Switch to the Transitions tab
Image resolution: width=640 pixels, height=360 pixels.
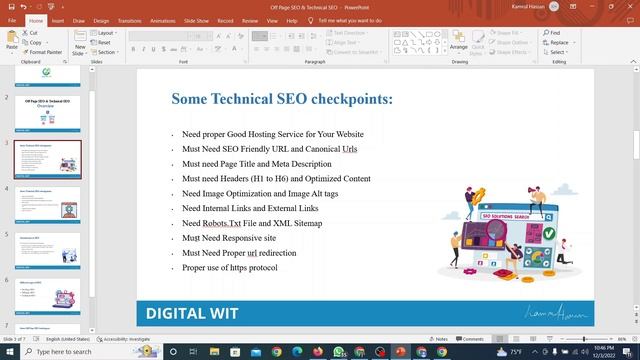pos(129,20)
